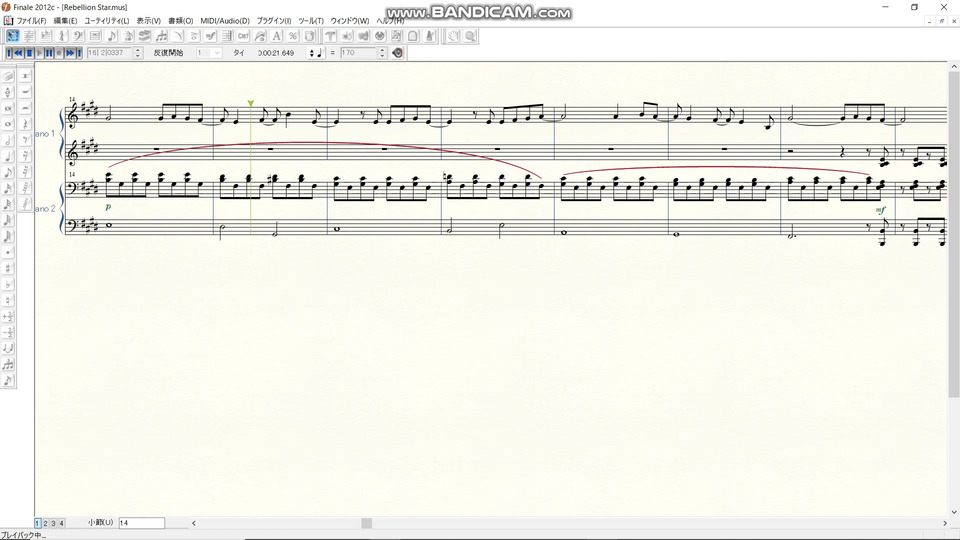The width and height of the screenshot is (960, 540).
Task: Select the Page Layout tool
Action: [310, 36]
